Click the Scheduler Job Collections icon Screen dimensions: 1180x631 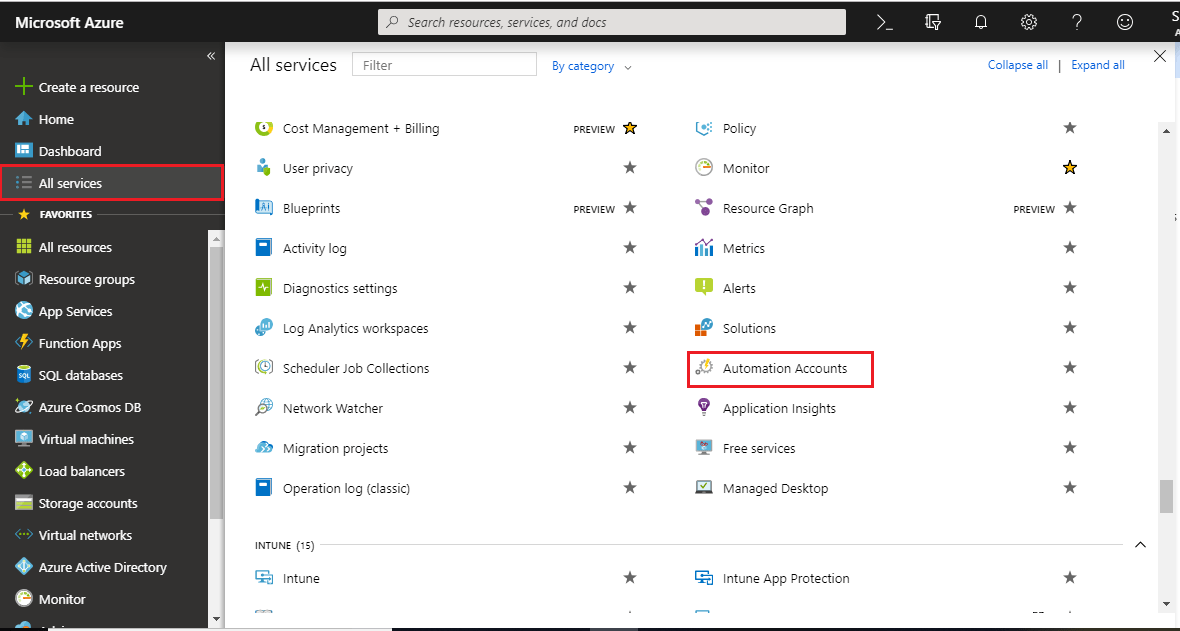tap(263, 368)
